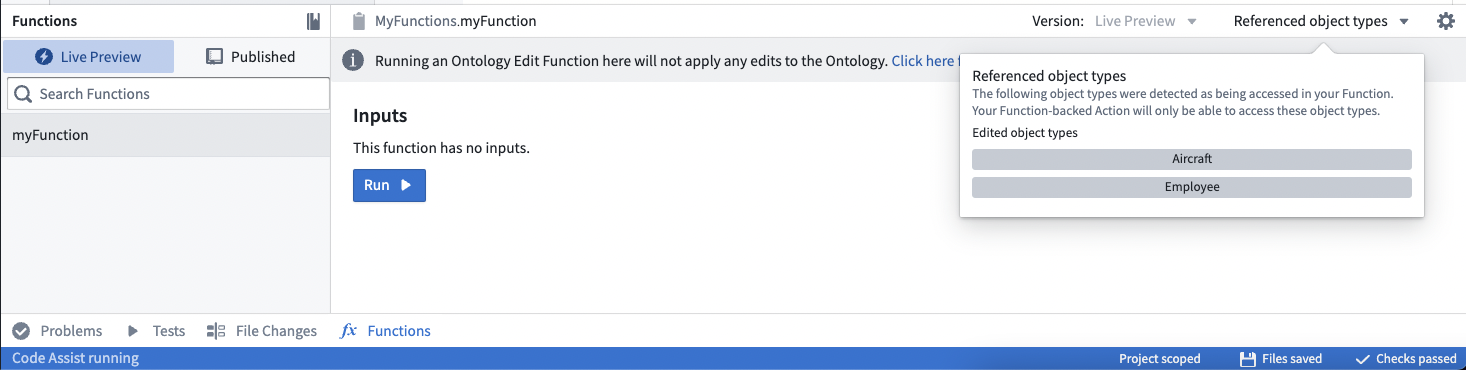Run the function with Run button

389,185
